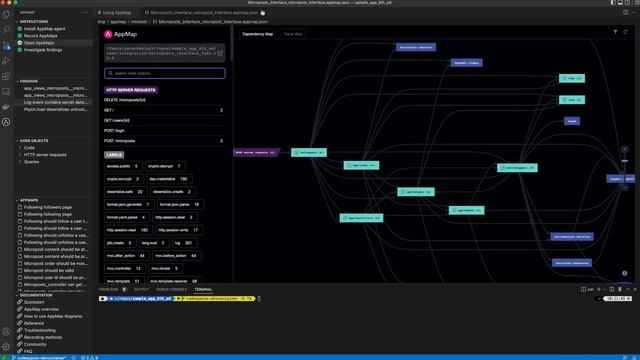This screenshot has width=640, height=360.
Task: Open the Output panel tab
Action: 141,289
